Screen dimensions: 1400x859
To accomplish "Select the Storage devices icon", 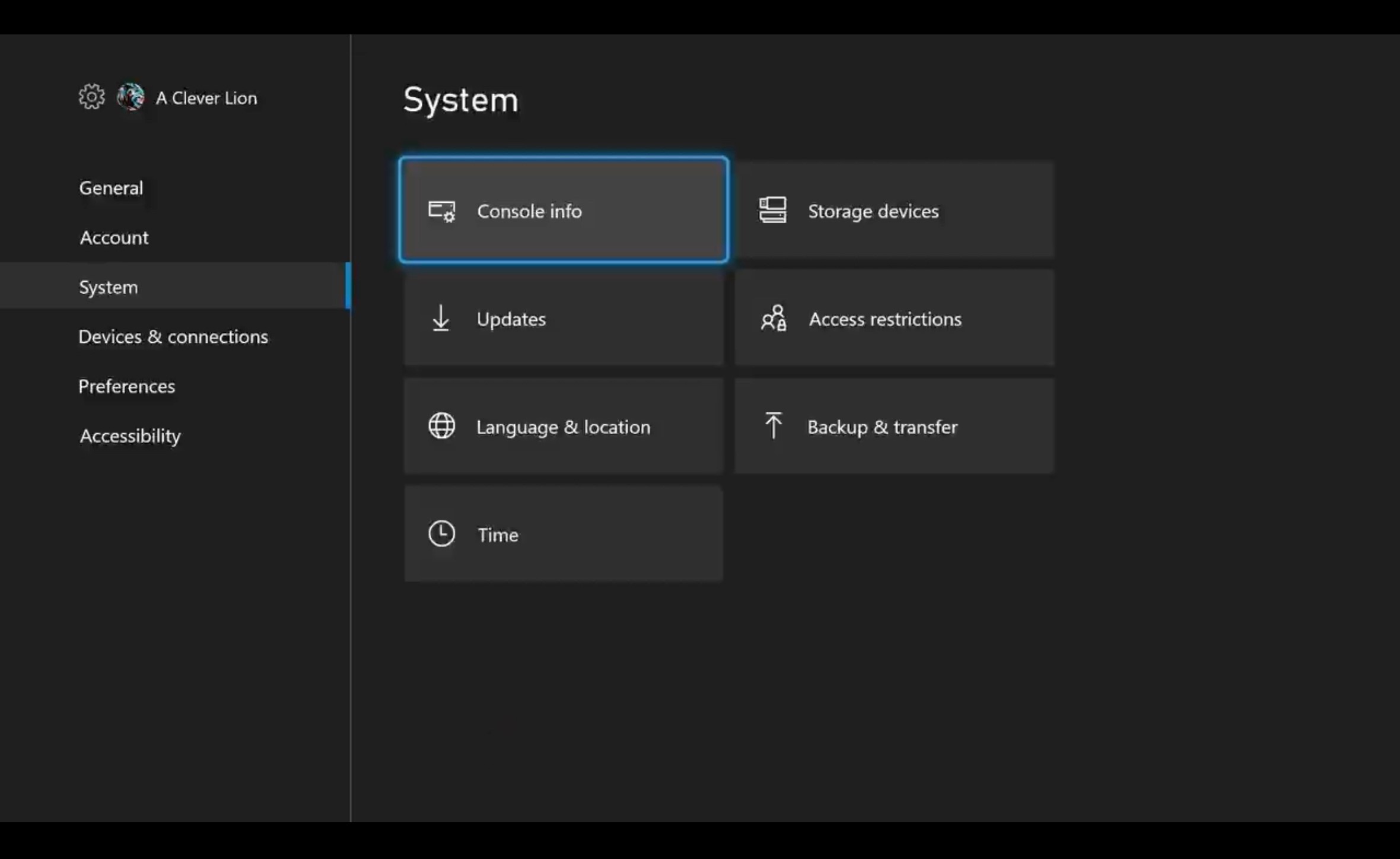I will tap(772, 210).
